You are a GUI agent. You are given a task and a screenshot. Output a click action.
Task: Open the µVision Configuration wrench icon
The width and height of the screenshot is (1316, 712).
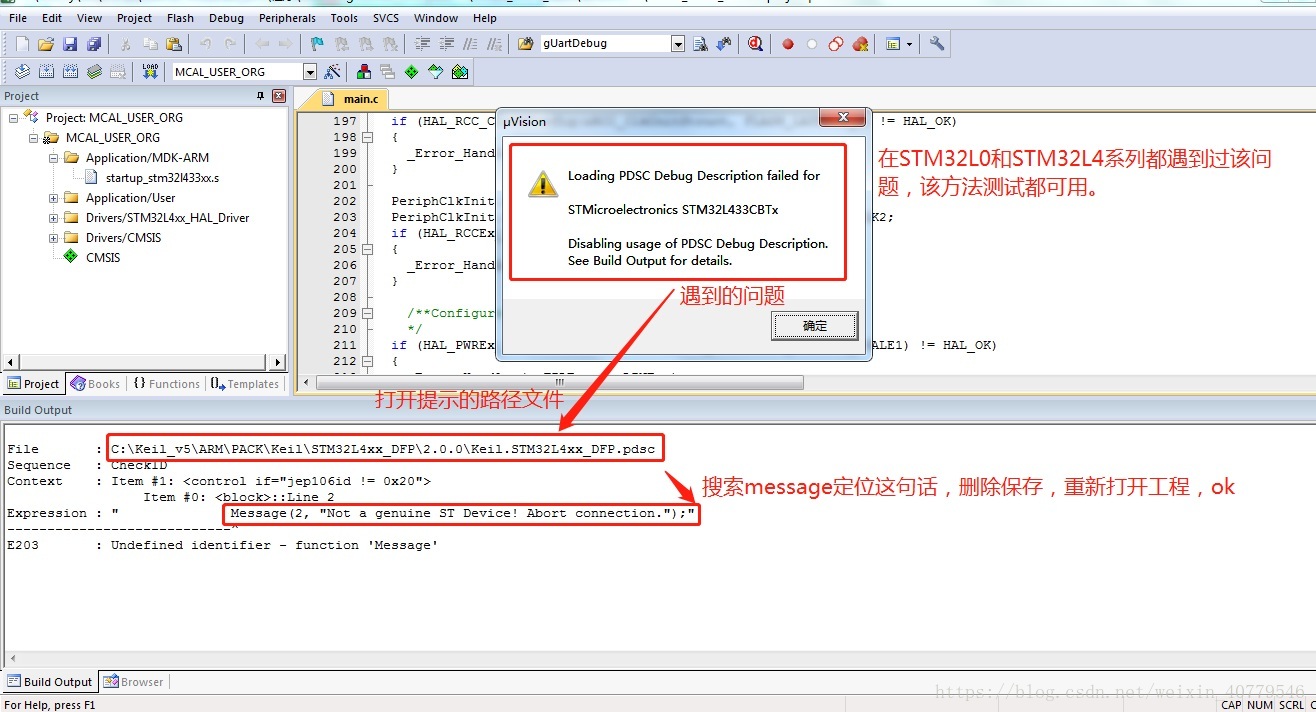pyautogui.click(x=936, y=43)
